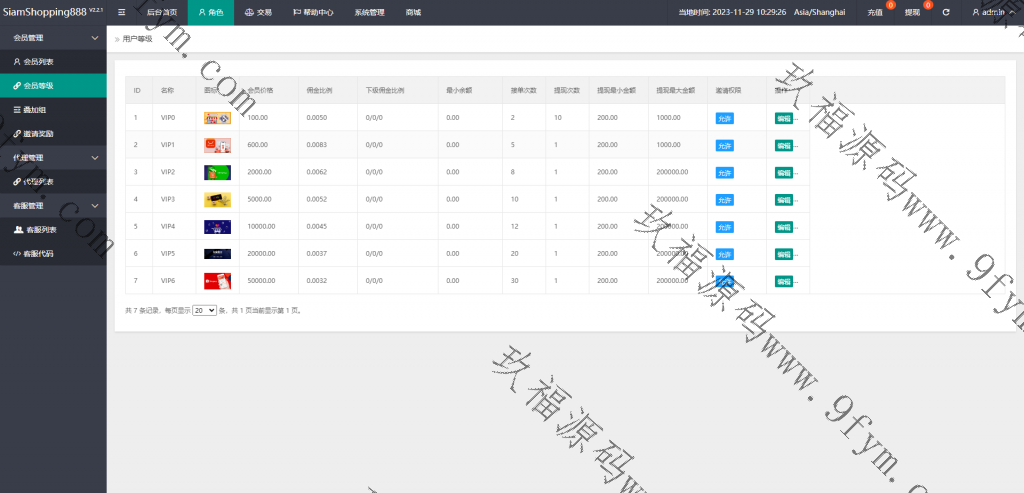Click the VIP2 green level icon image

(217, 172)
